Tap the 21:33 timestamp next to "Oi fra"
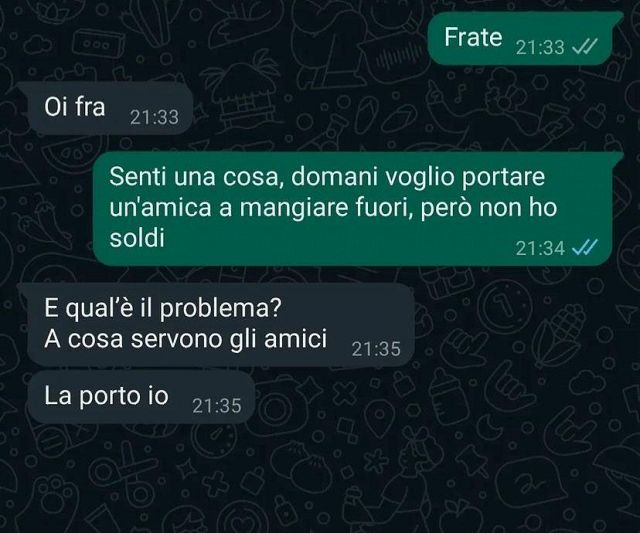The width and height of the screenshot is (640, 533). point(154,118)
